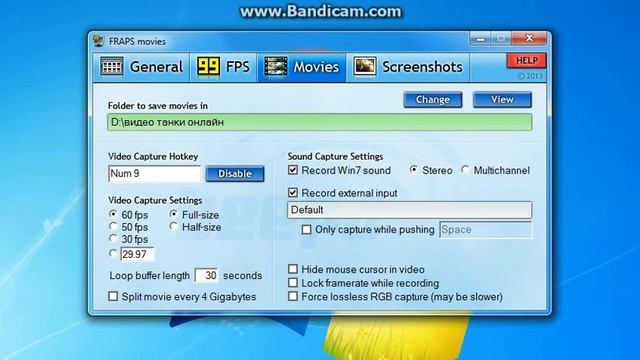The width and height of the screenshot is (640, 360).
Task: Click the FRAPS app icon in title bar
Action: [x=98, y=41]
